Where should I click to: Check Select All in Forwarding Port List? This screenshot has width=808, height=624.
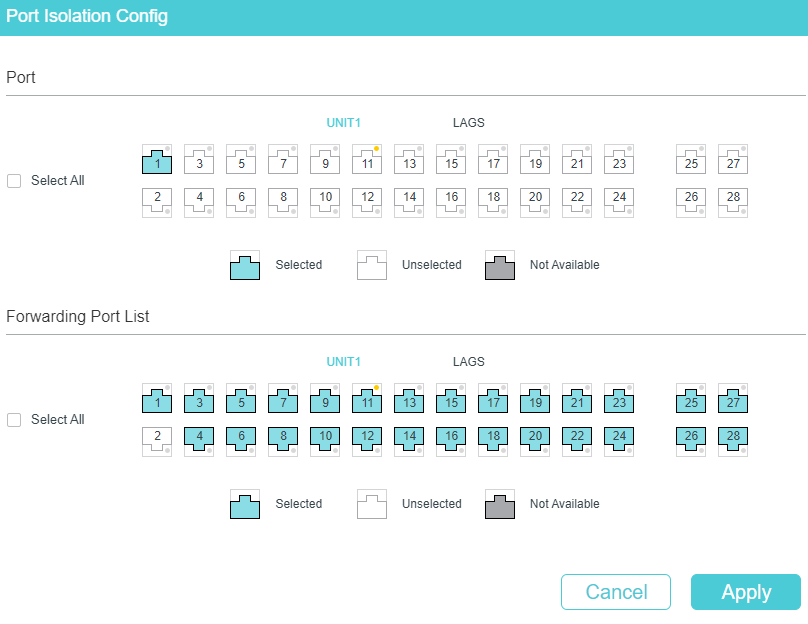(x=14, y=420)
